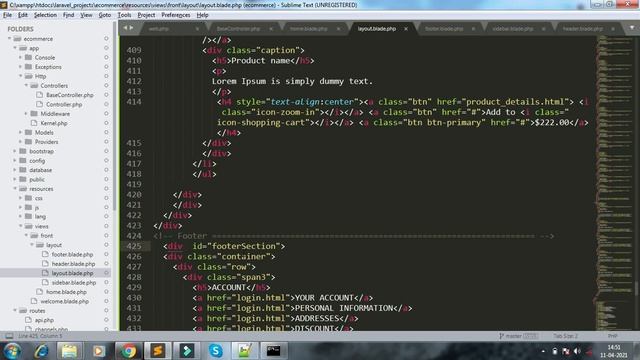Switch to the header.blade.php tab
The height and width of the screenshot is (360, 640).
pyautogui.click(x=582, y=29)
